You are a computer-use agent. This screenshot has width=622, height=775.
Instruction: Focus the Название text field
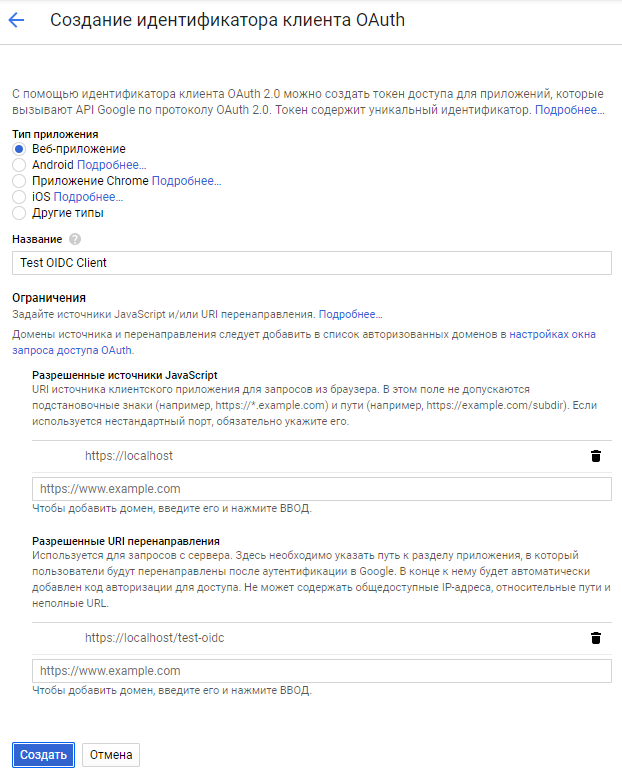tap(311, 263)
